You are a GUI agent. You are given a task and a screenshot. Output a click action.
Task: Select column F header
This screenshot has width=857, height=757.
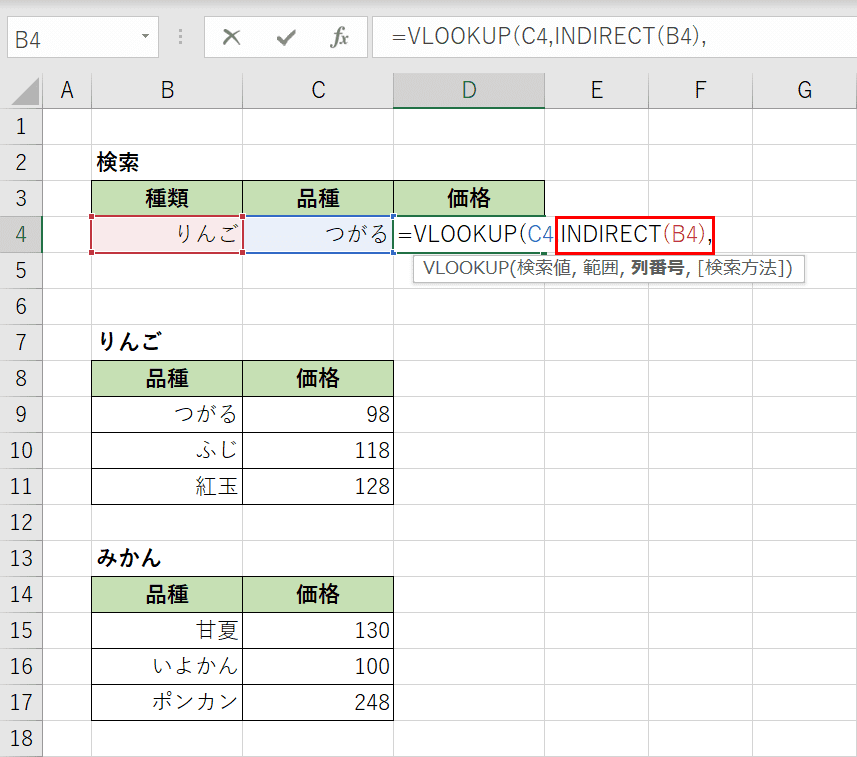(700, 90)
